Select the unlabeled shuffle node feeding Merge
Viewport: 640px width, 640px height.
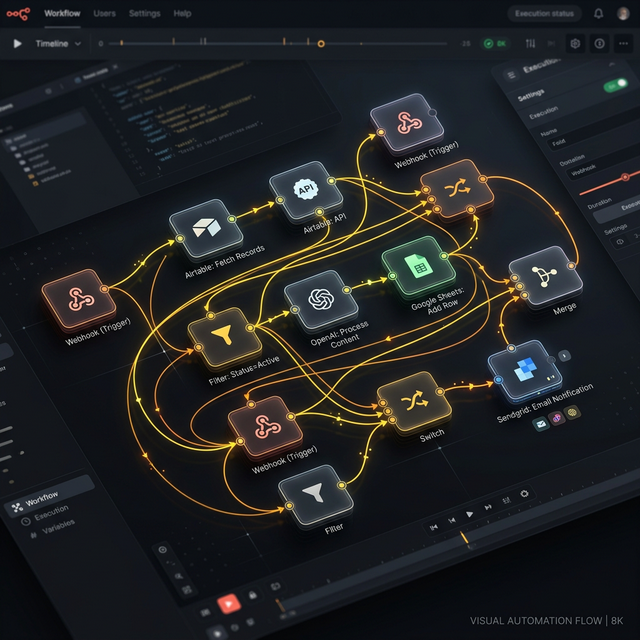[457, 189]
